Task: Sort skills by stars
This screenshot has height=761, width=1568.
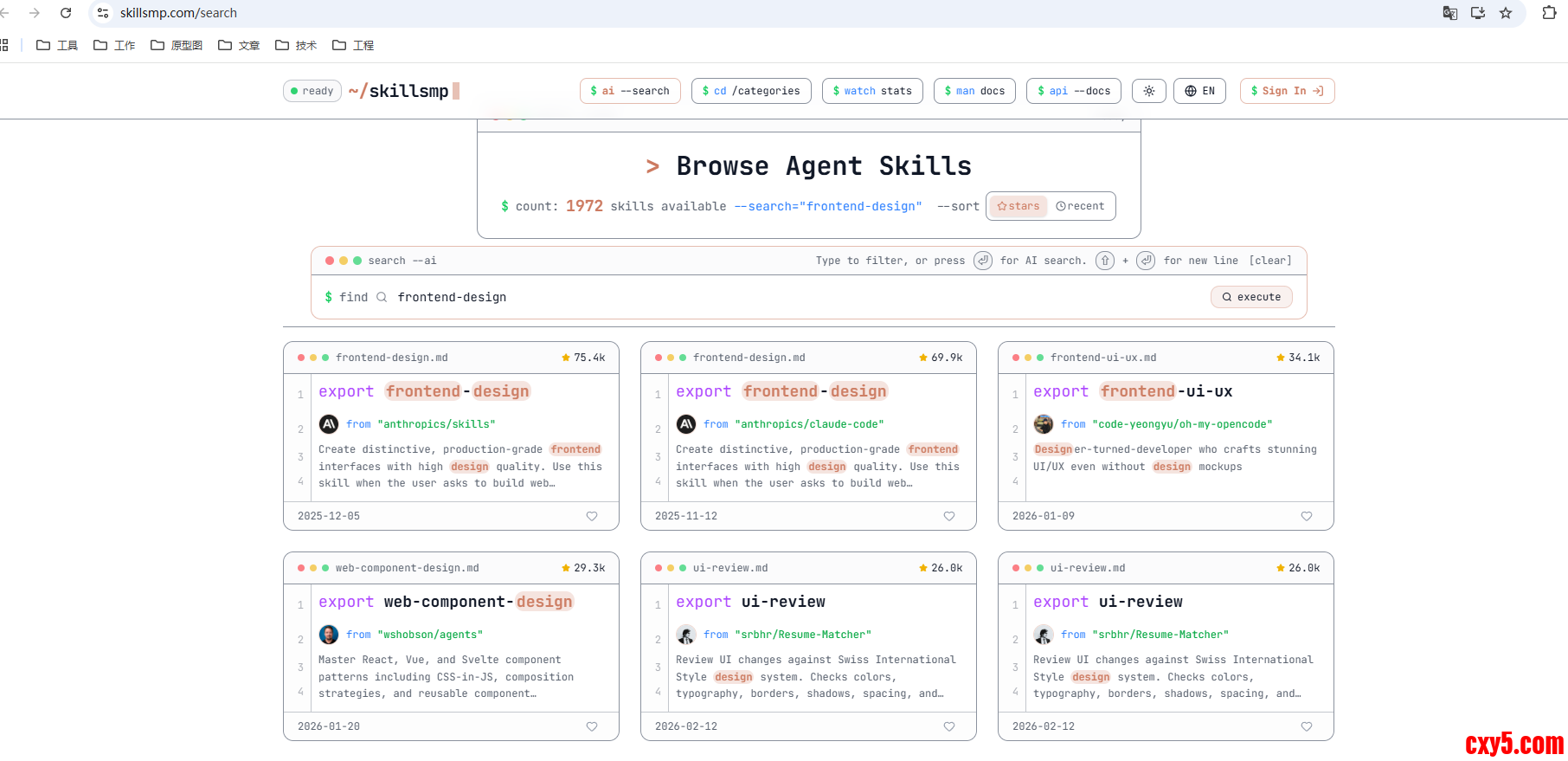Action: (x=1018, y=206)
